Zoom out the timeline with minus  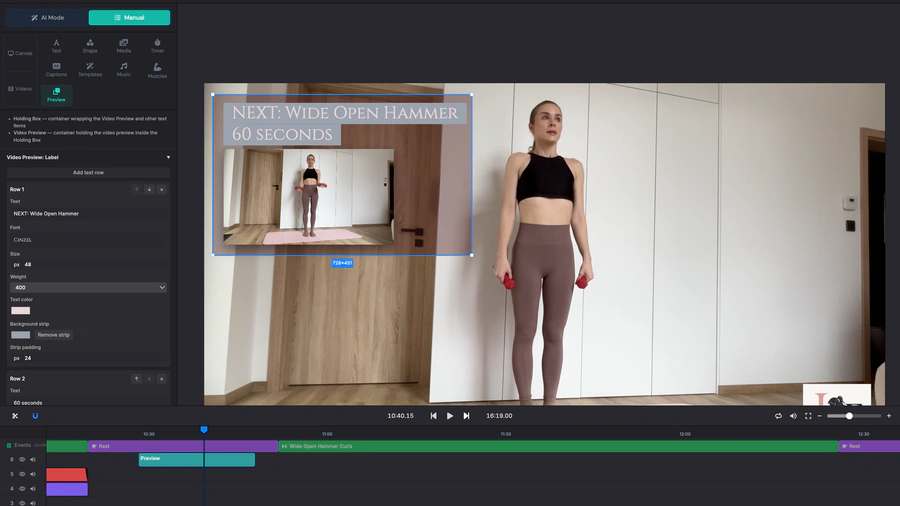point(820,416)
